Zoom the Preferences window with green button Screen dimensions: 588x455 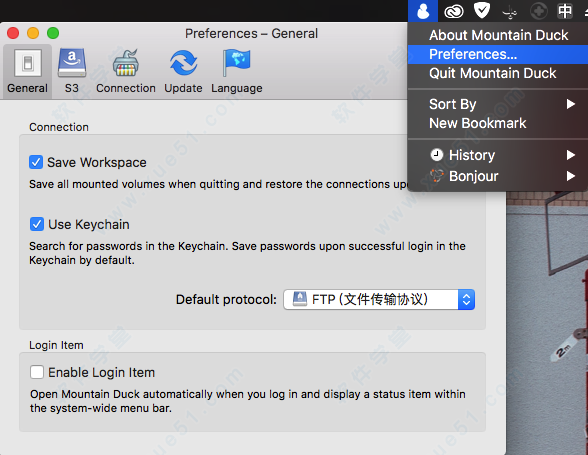(x=53, y=33)
